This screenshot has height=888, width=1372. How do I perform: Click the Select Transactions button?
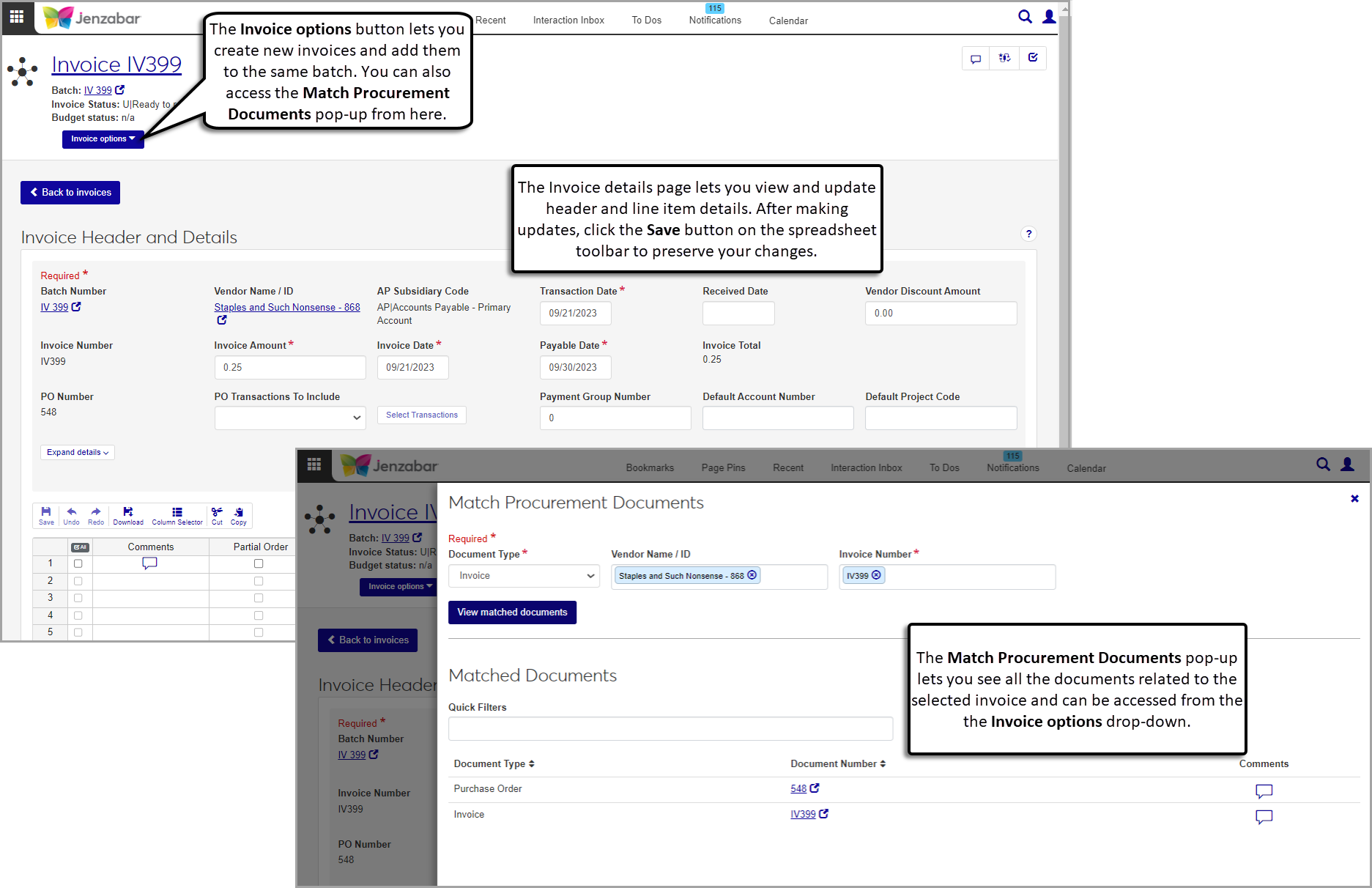click(x=422, y=415)
